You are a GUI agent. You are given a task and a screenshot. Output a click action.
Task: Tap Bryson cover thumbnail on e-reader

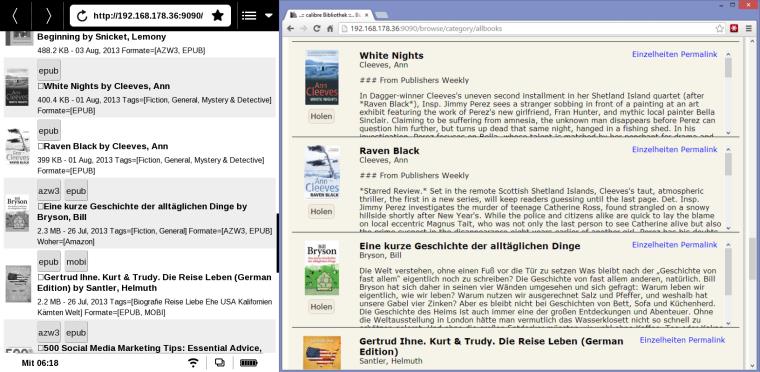click(x=17, y=213)
